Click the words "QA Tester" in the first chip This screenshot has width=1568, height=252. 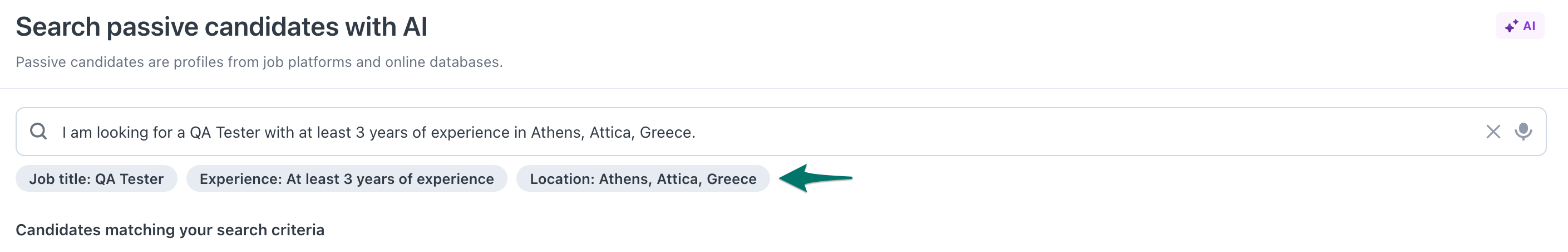click(x=129, y=179)
